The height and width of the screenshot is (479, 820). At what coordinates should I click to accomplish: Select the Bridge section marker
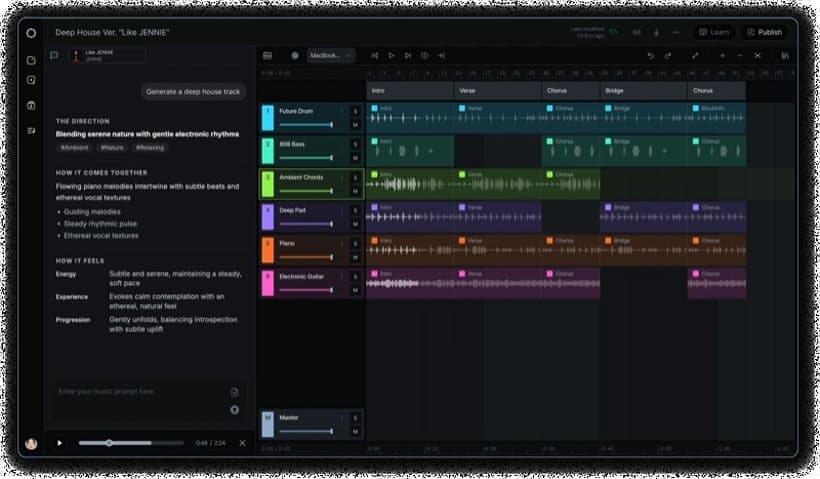coord(643,90)
